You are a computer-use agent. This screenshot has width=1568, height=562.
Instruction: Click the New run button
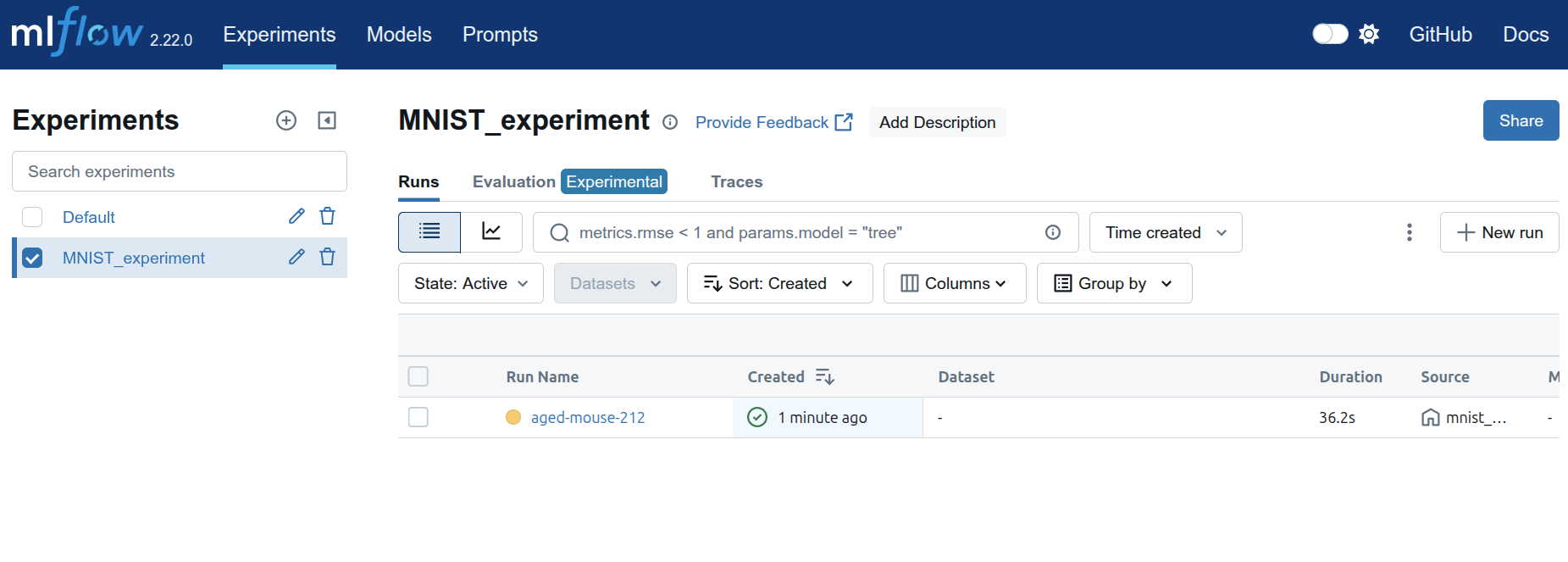pyautogui.click(x=1499, y=232)
